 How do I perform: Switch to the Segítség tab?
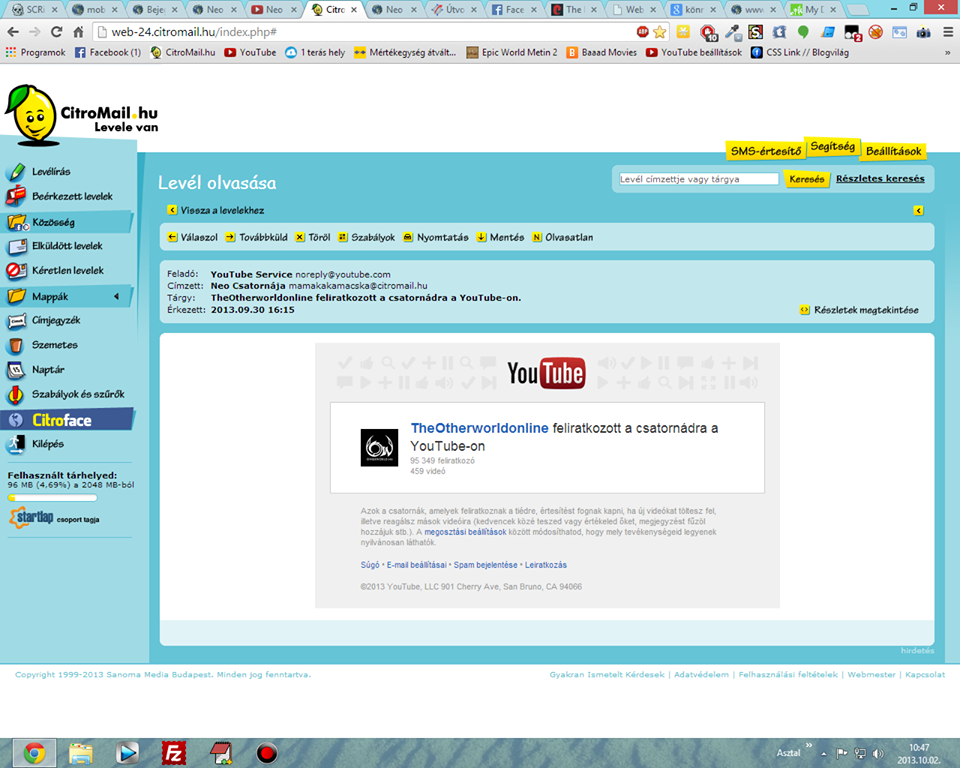point(833,146)
